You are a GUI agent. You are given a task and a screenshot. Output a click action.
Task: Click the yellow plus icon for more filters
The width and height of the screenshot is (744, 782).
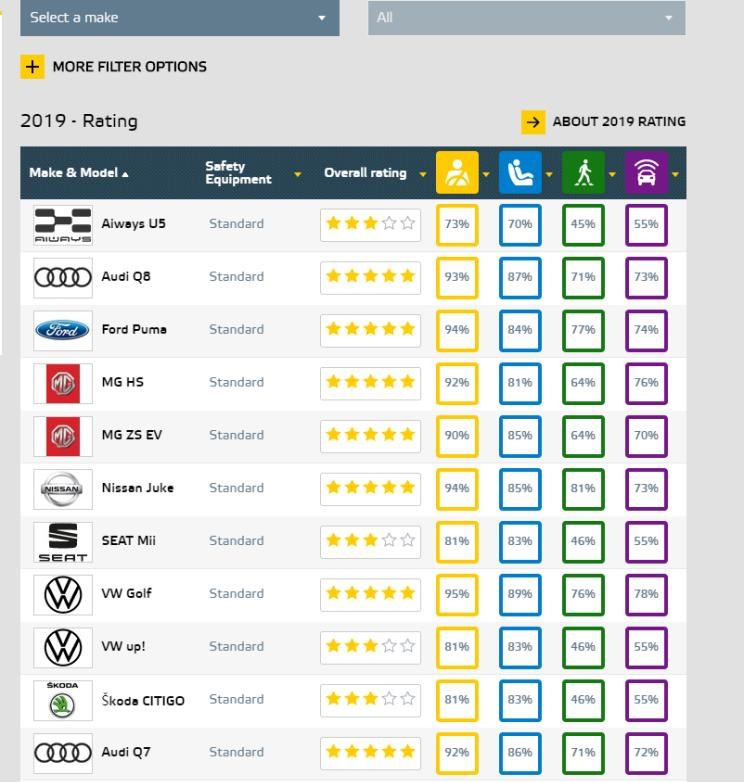pos(32,67)
